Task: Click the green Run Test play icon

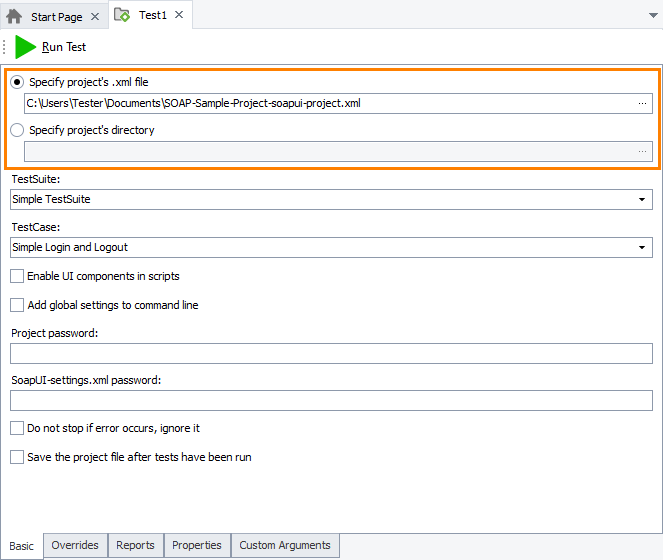Action: click(25, 47)
